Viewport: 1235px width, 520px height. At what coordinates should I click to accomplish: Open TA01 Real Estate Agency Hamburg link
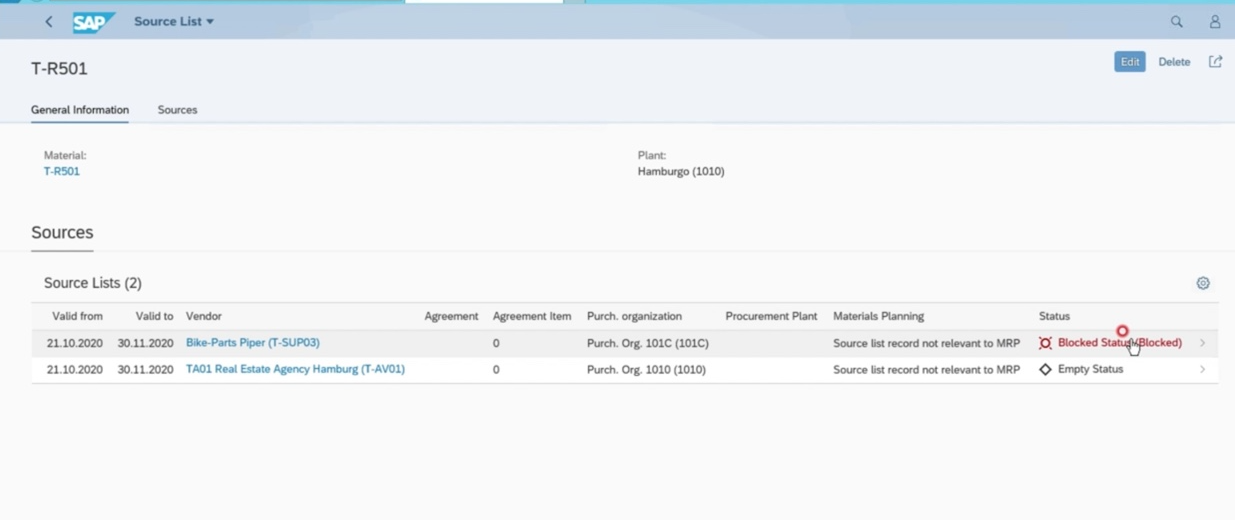295,369
